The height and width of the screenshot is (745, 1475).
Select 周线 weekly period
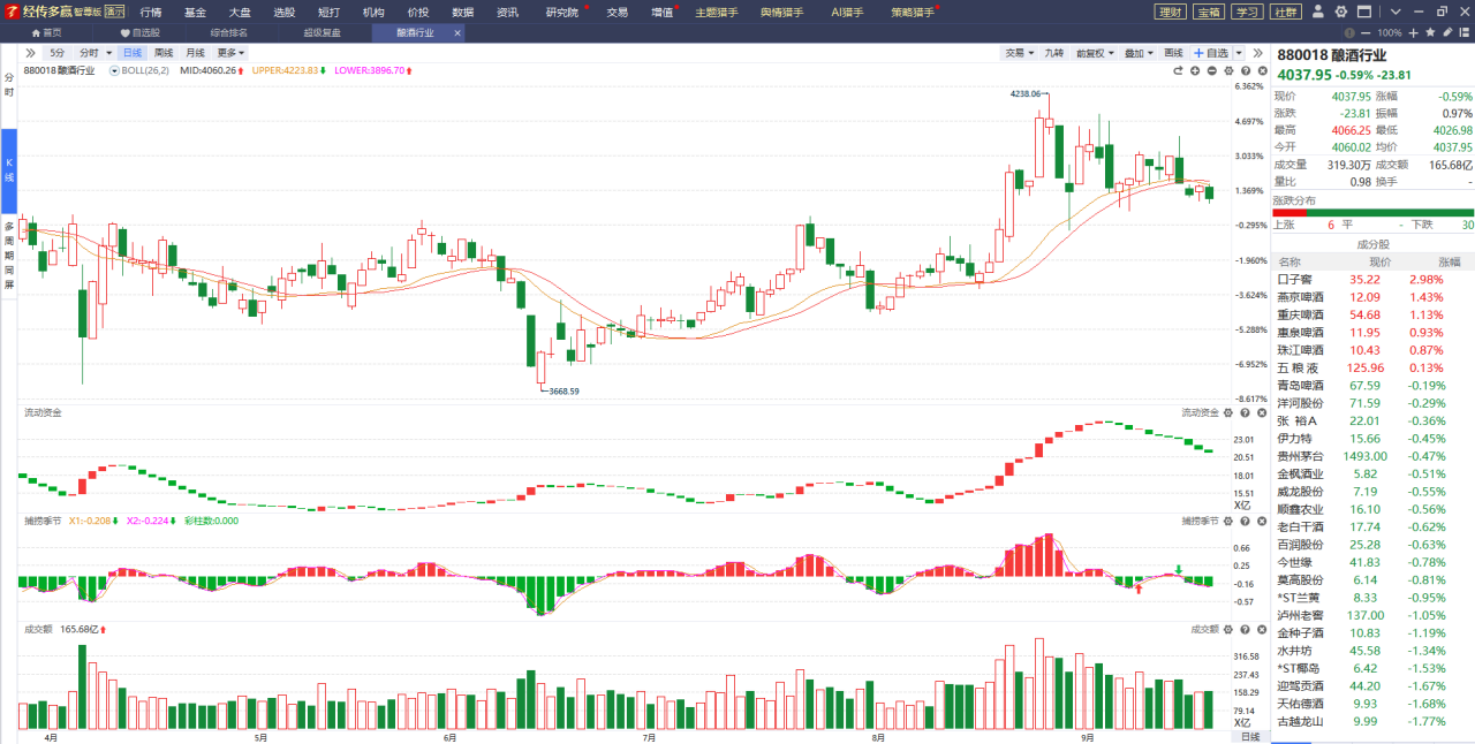point(164,52)
